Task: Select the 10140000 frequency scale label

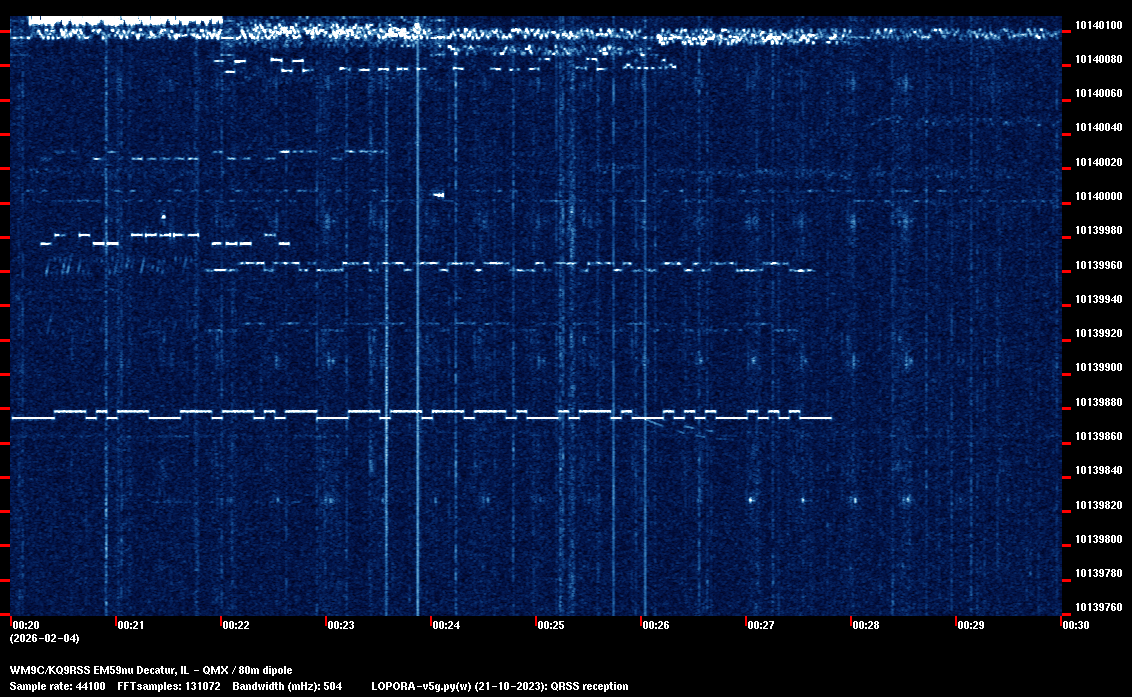Action: [x=1097, y=196]
